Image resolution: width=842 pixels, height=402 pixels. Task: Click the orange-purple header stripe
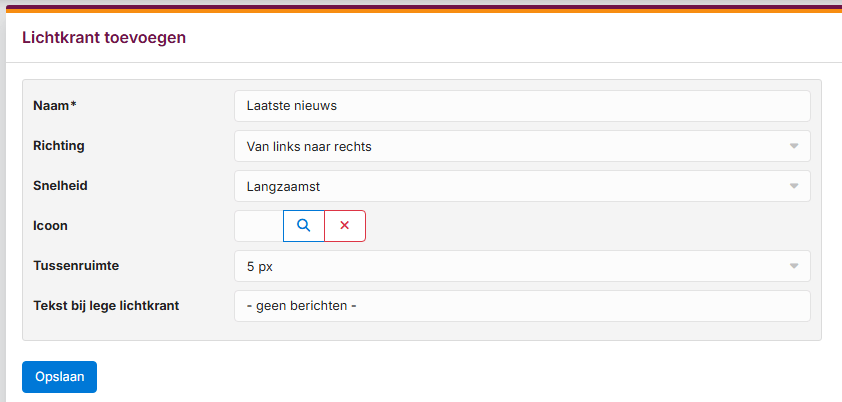tap(421, 7)
